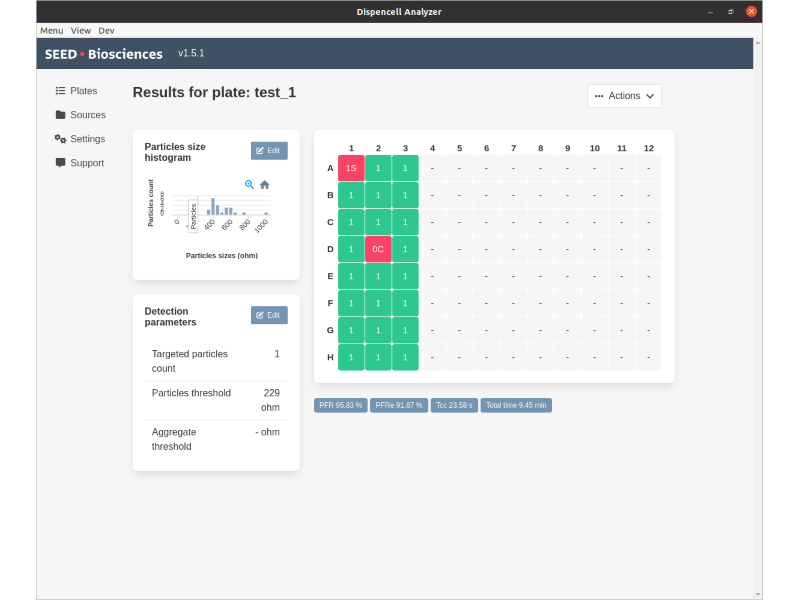Image resolution: width=800 pixels, height=600 pixels.
Task: Click the heading Results for plate: test_1
Action: coord(214,92)
